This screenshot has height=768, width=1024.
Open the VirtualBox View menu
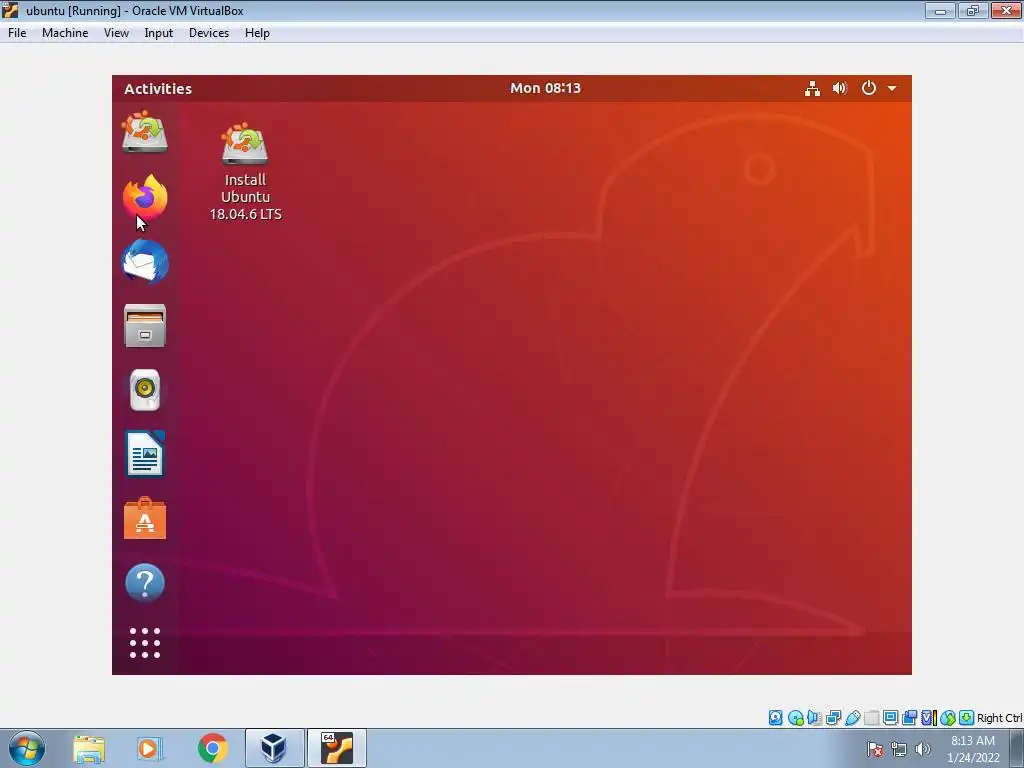pyautogui.click(x=116, y=33)
